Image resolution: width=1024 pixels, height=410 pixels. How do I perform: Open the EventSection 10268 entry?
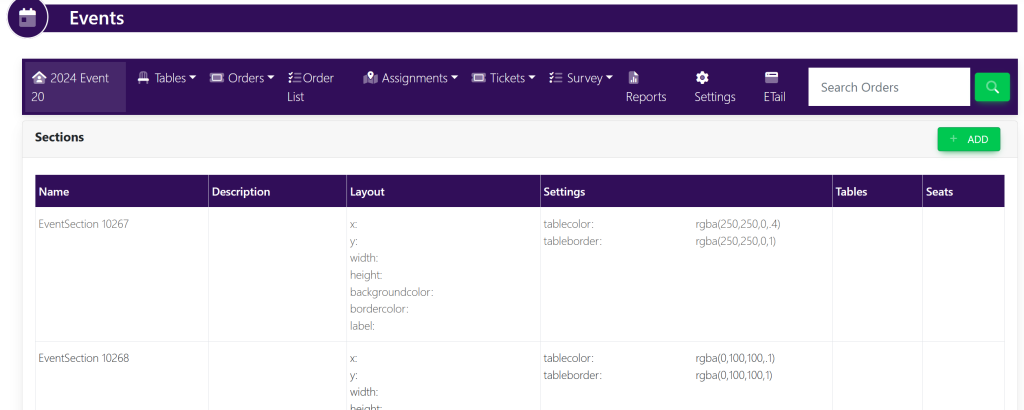83,358
